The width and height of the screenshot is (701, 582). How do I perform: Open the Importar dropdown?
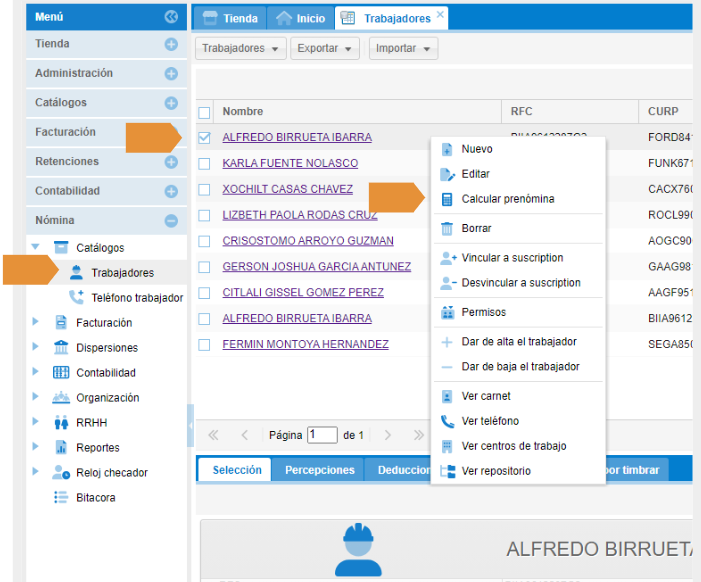tap(403, 48)
